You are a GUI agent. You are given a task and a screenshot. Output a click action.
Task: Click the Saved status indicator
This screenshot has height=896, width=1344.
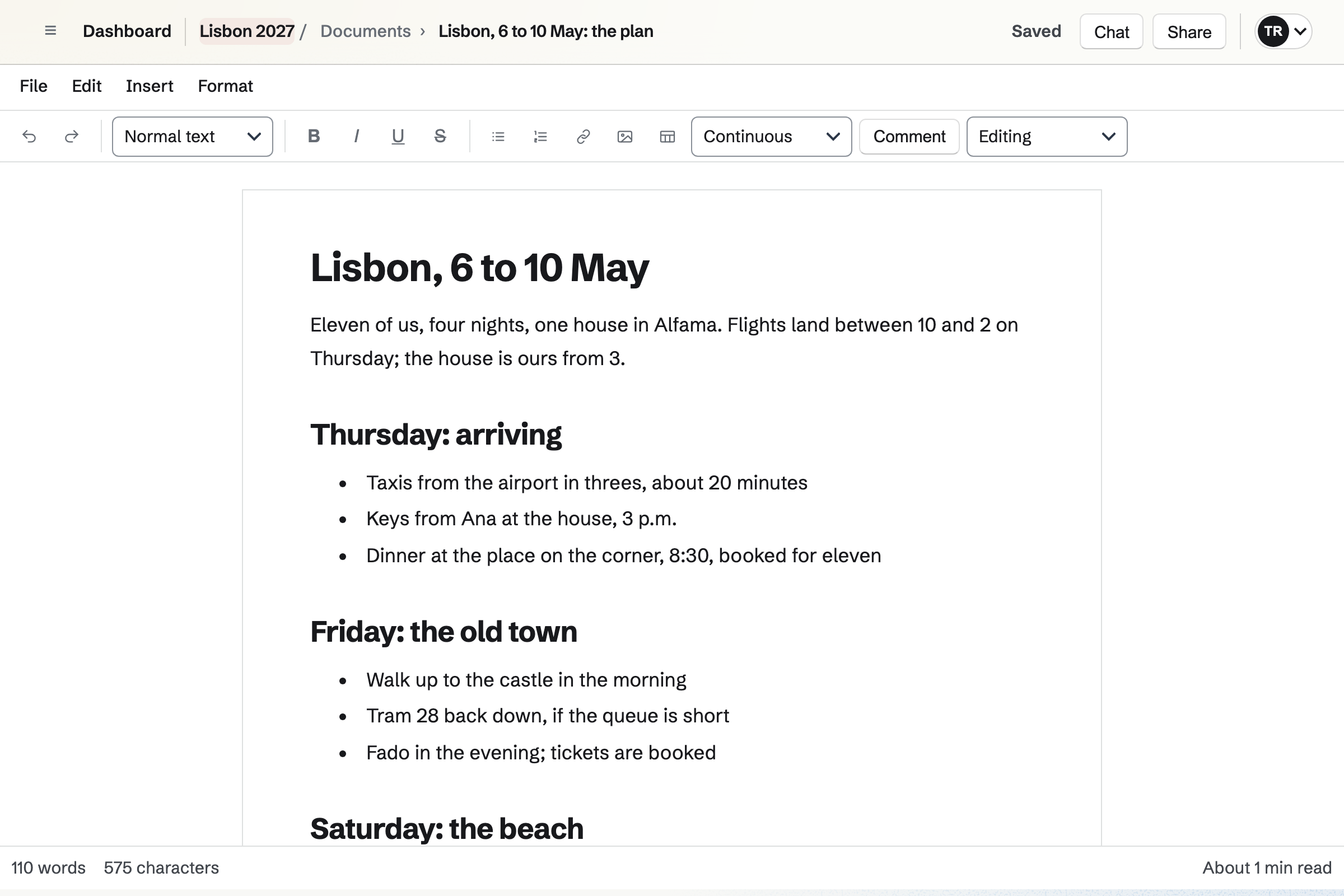[1036, 31]
